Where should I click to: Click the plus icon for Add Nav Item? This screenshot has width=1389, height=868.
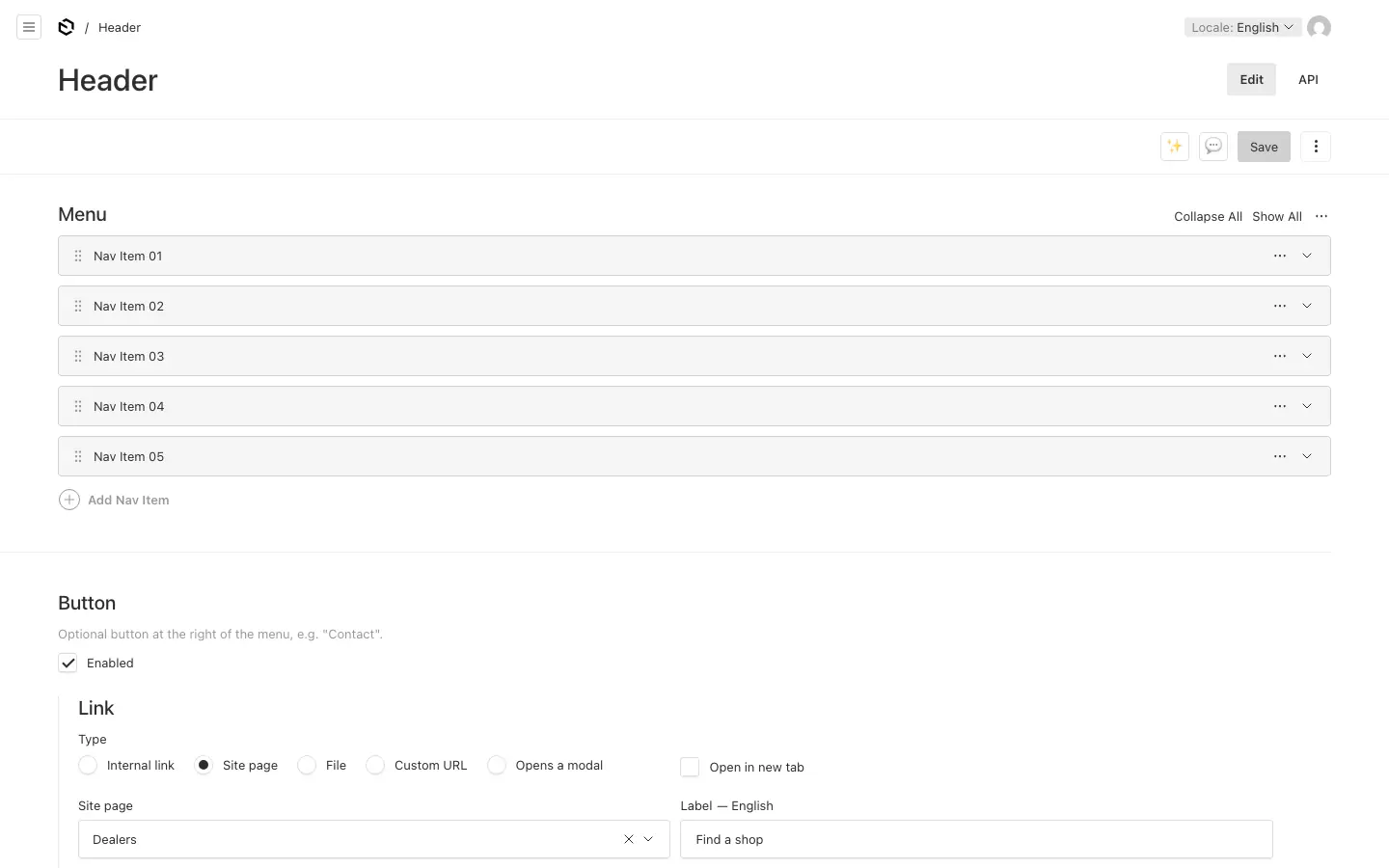(x=69, y=500)
